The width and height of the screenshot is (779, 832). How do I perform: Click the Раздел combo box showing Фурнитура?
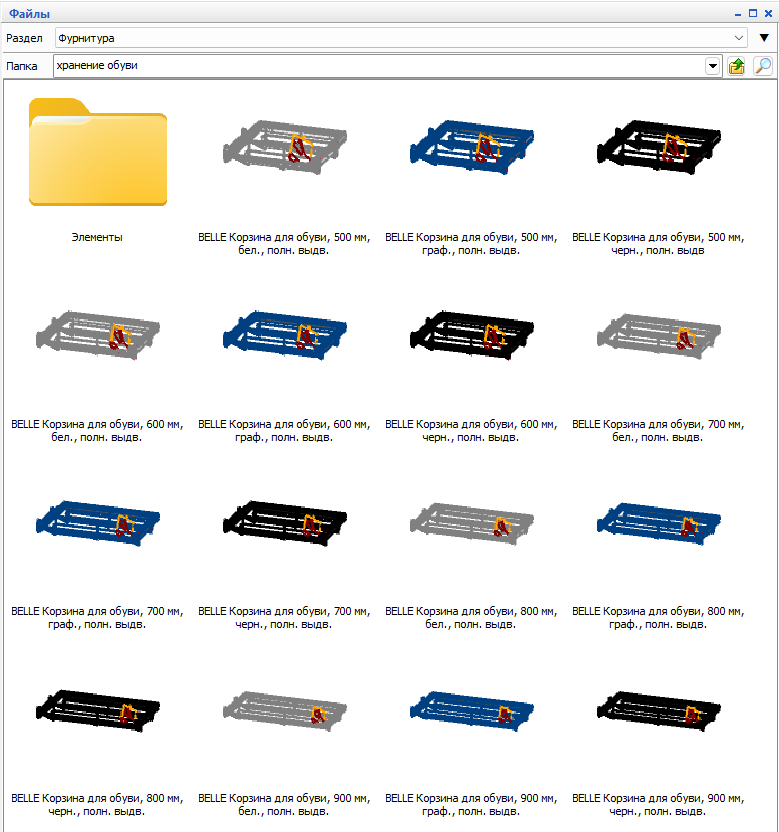401,38
